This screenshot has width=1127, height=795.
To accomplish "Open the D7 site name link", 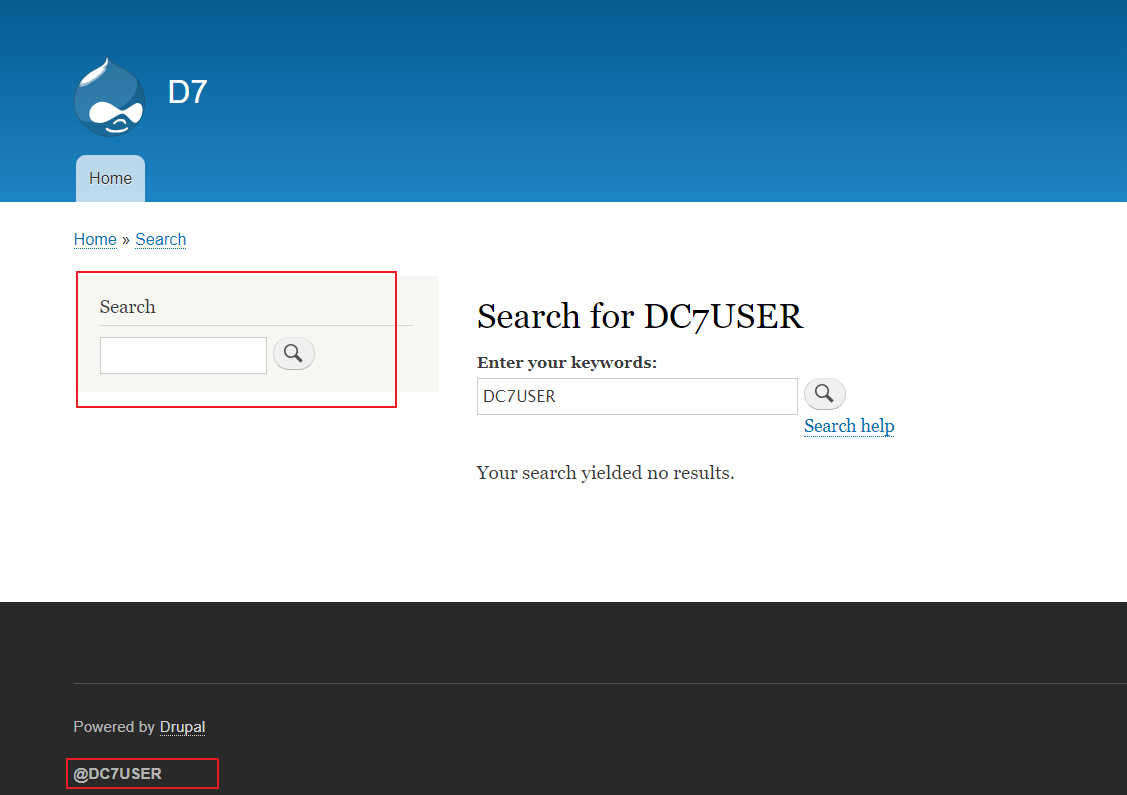I will click(188, 92).
